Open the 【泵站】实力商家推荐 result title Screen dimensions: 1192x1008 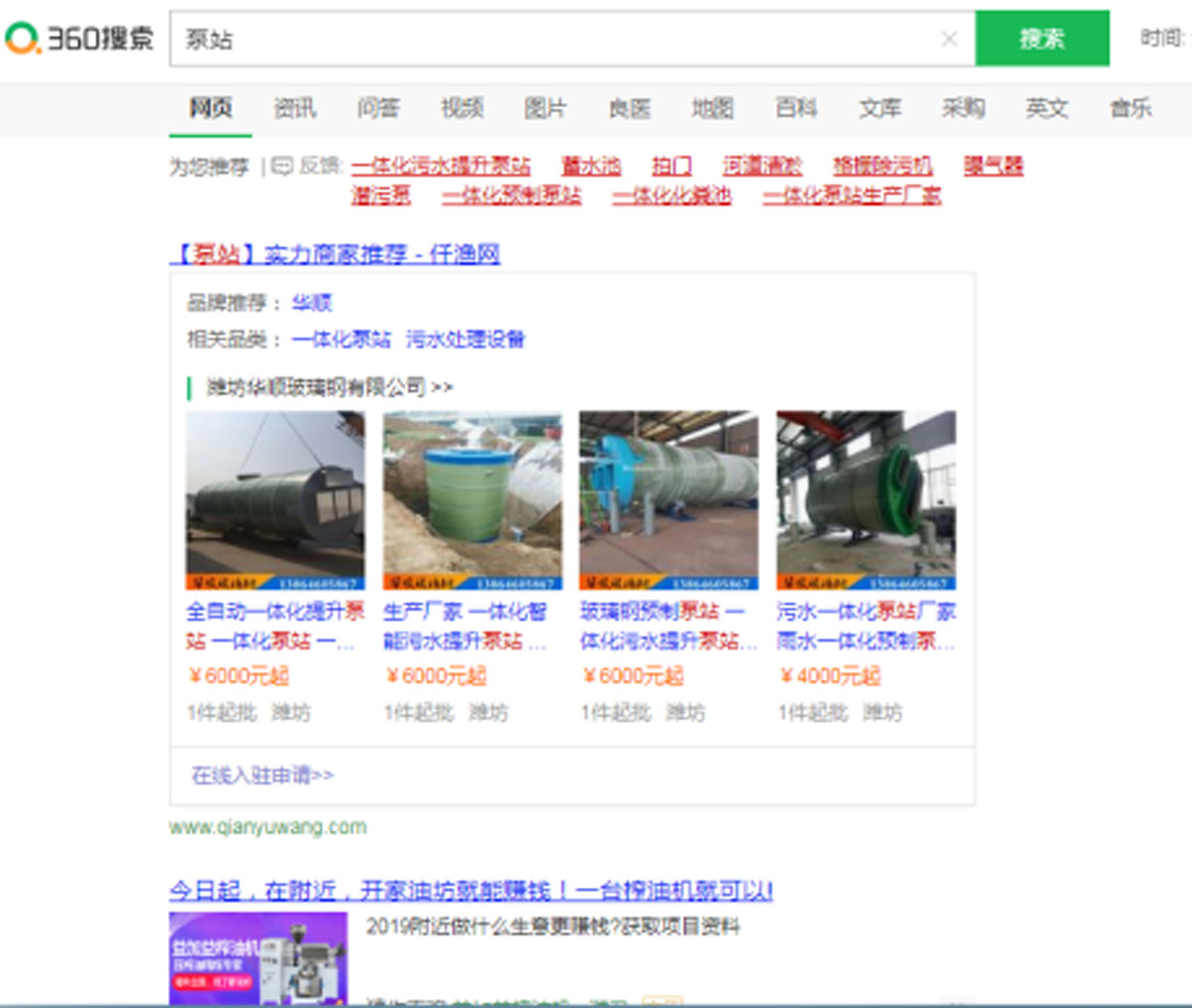335,254
